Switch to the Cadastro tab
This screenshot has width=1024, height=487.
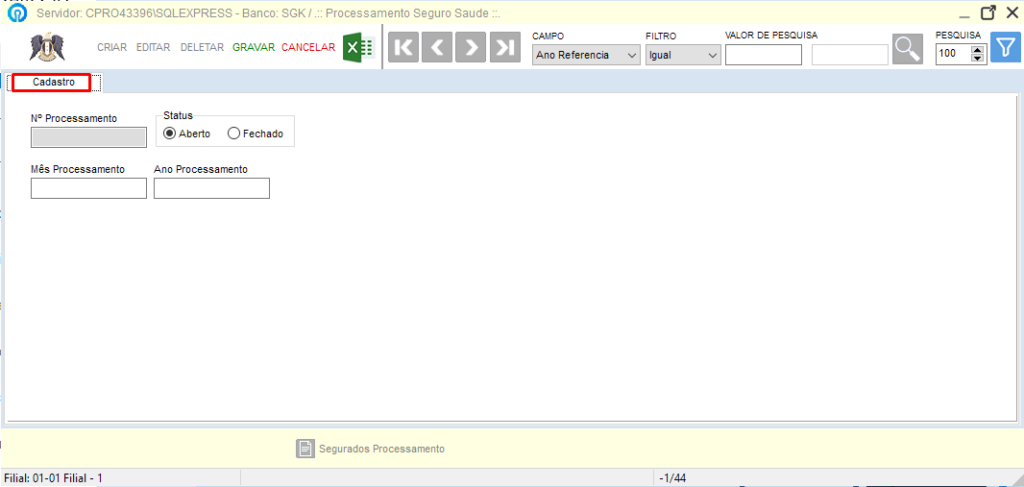[54, 83]
